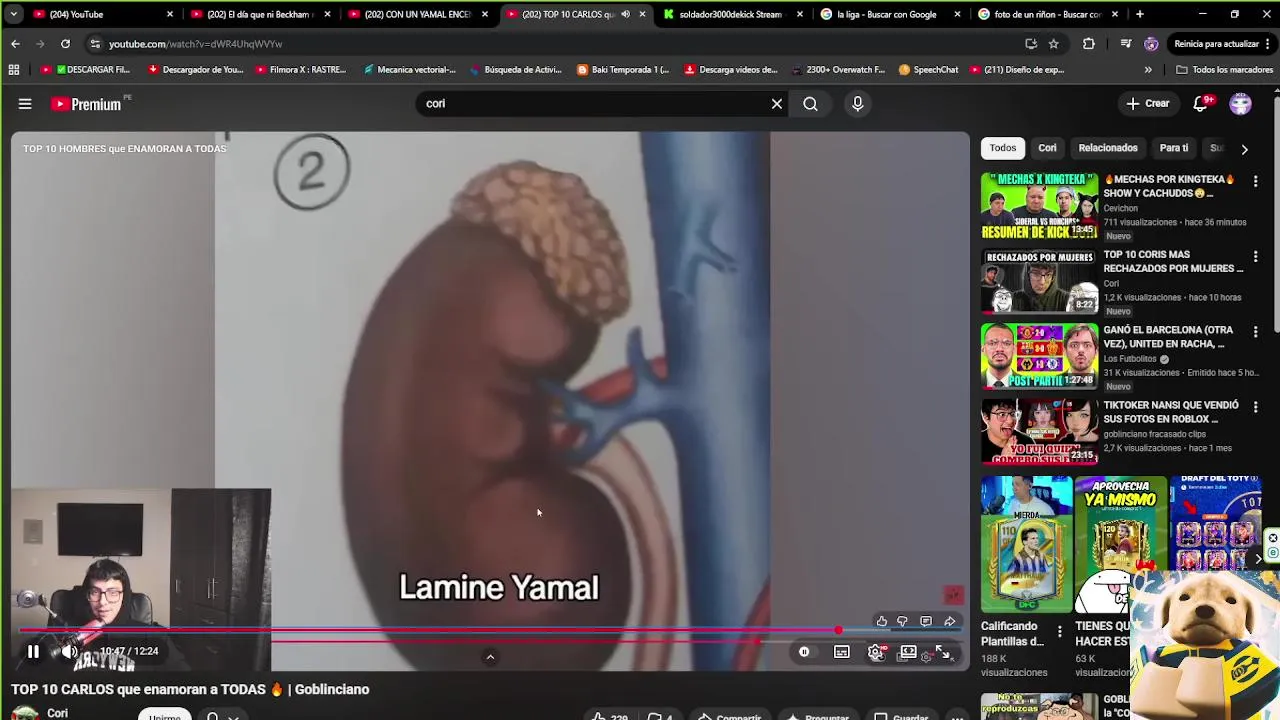Clear the search box with the X icon
1280x720 pixels.
[x=776, y=103]
